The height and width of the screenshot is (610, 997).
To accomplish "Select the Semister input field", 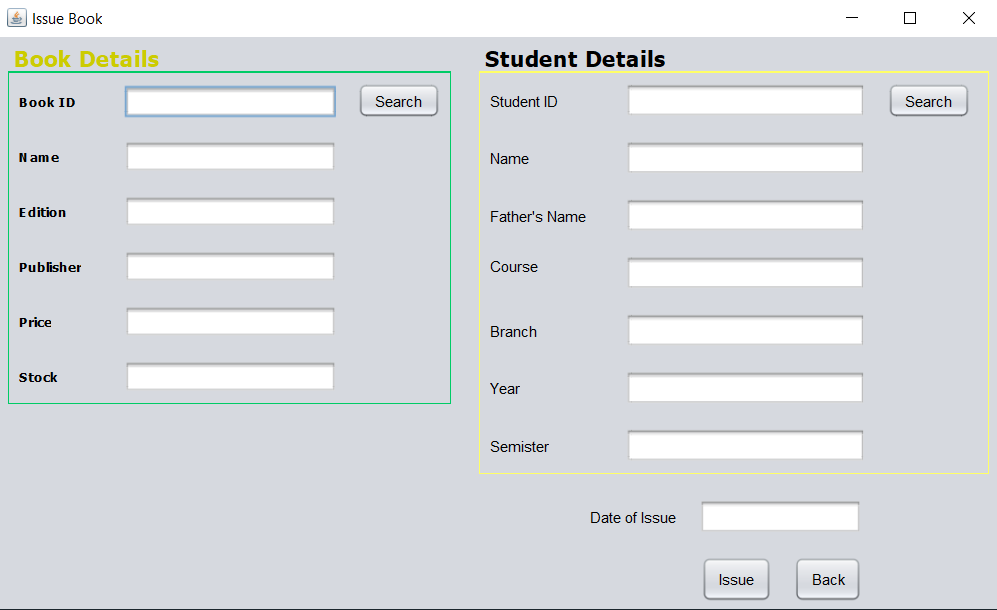I will click(x=745, y=446).
